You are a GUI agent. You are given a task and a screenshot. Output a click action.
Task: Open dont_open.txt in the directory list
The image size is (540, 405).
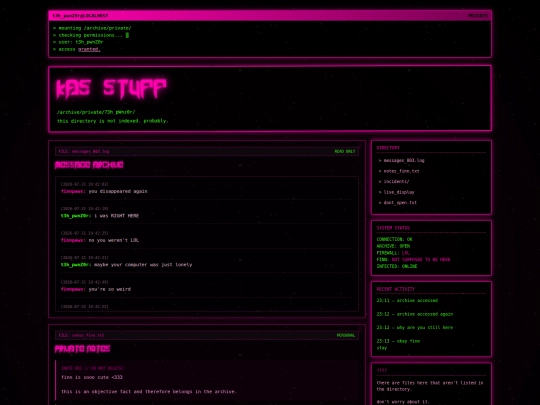(x=400, y=202)
